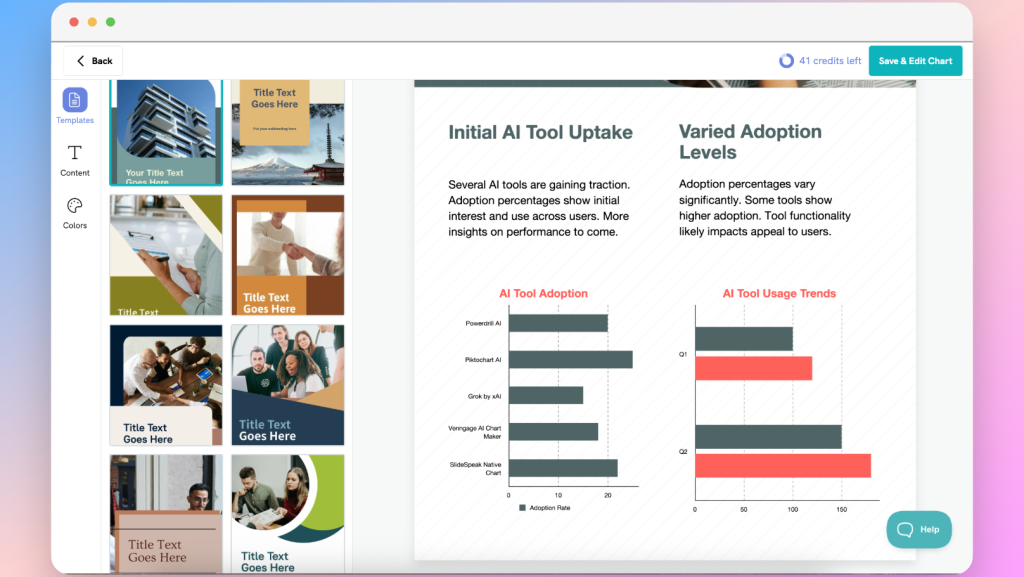Select the green circle students template
Viewport: 1024px width, 577px height.
tap(288, 514)
